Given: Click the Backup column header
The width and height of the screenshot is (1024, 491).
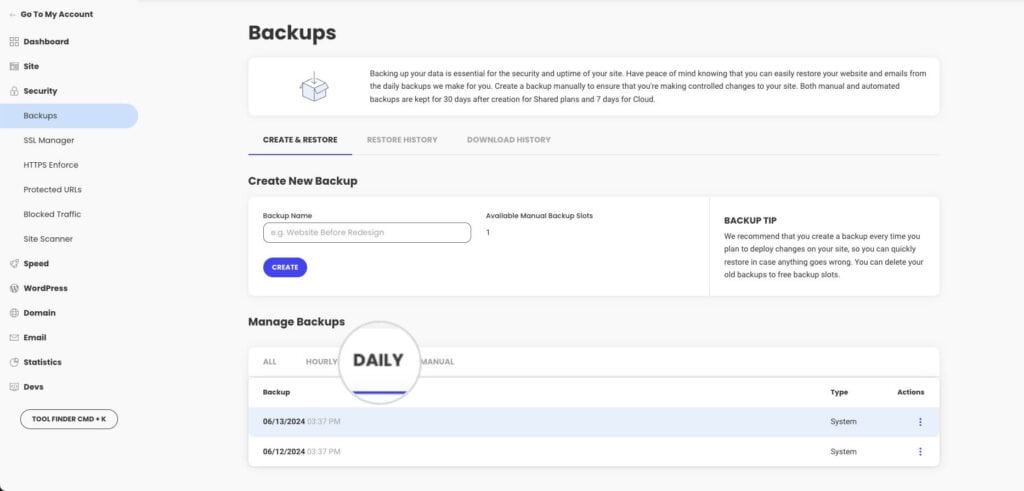Looking at the screenshot, I should 276,392.
